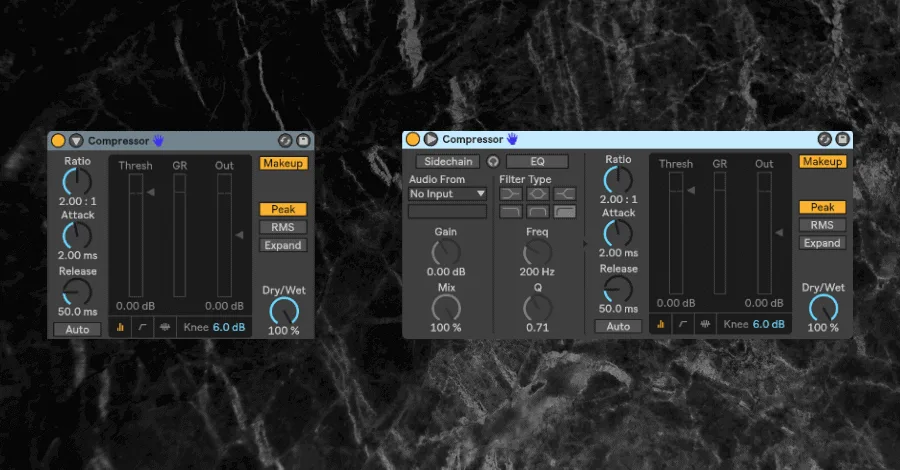
Task: Switch right Compressor to collapsed meter view
Action: 661,324
